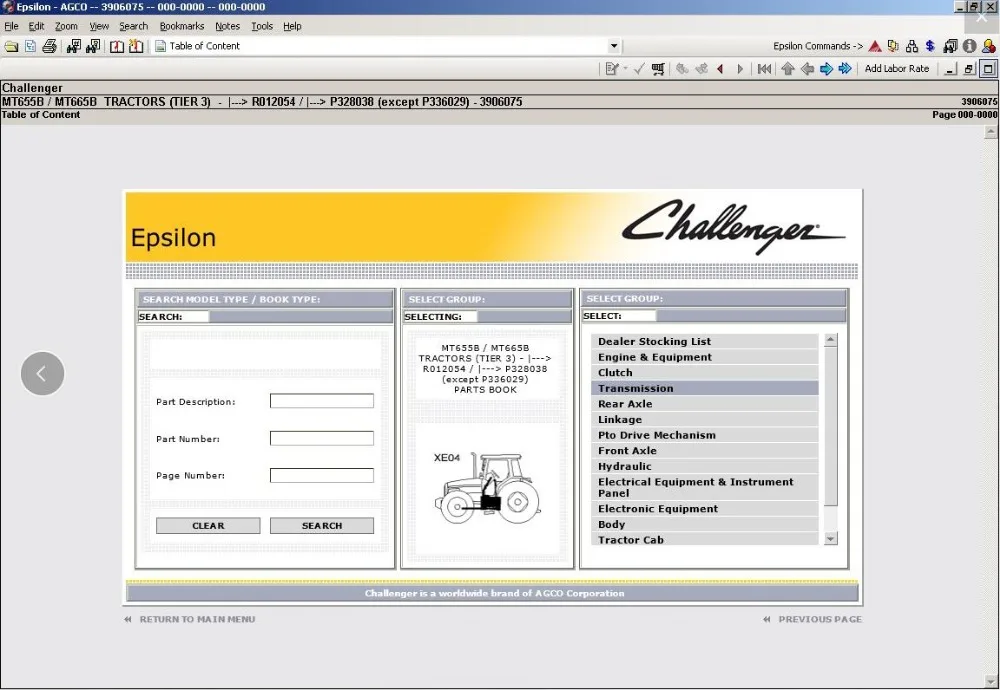Image resolution: width=1000 pixels, height=690 pixels.
Task: Click the Part Description input field
Action: coord(321,401)
